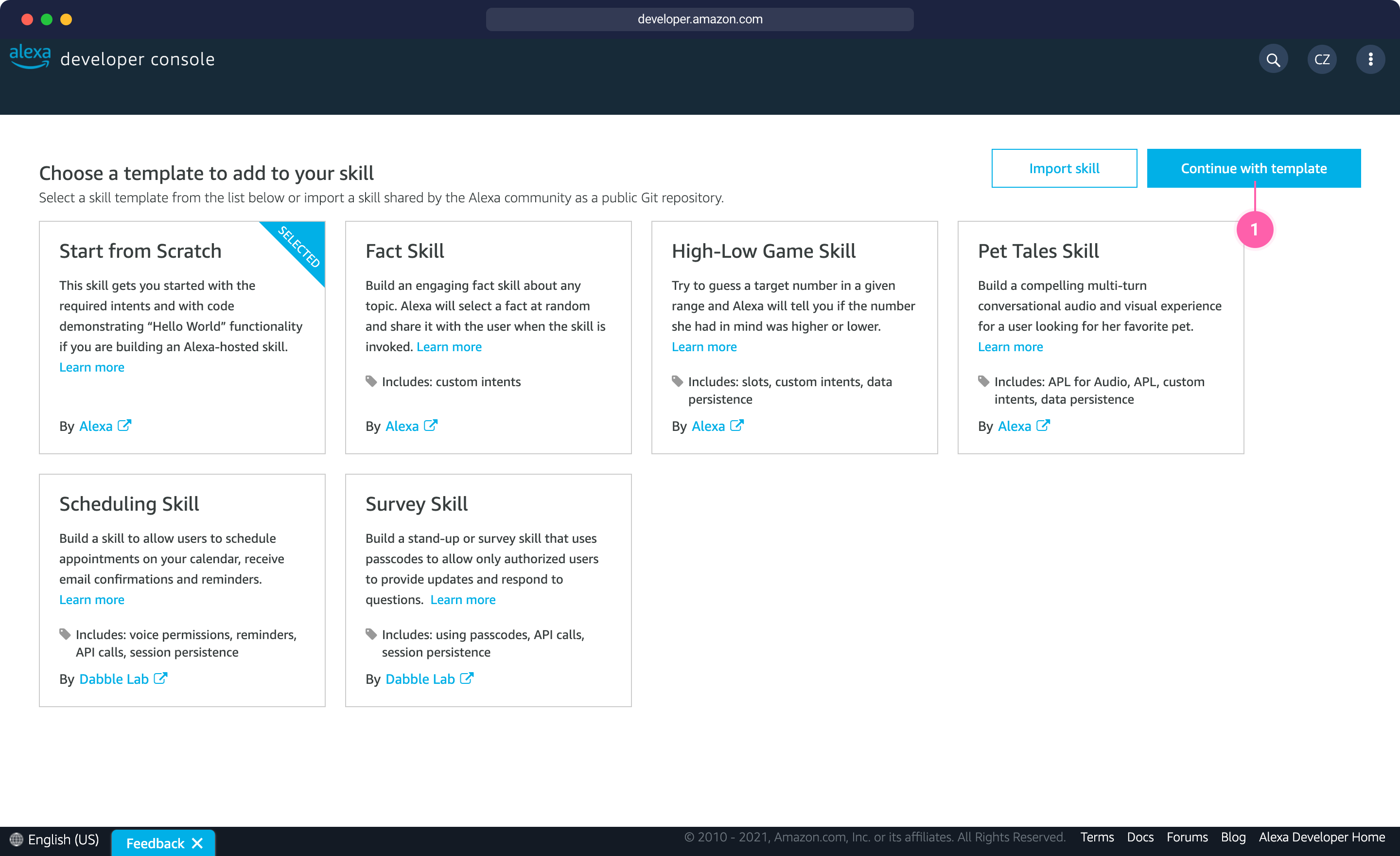The image size is (1400, 856).
Task: Open the Docs footer link
Action: pyautogui.click(x=1140, y=837)
